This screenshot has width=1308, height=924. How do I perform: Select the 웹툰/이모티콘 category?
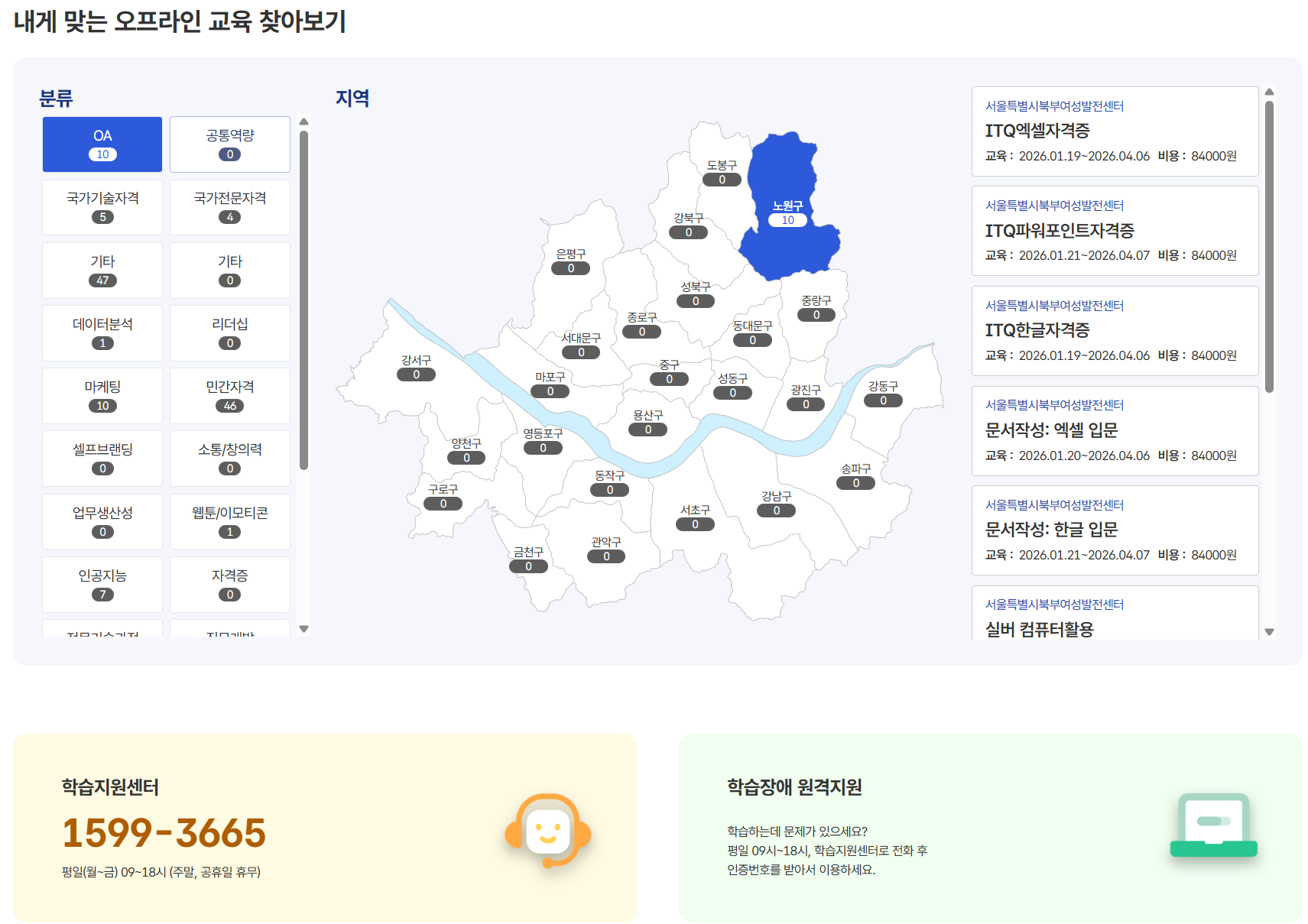point(230,522)
